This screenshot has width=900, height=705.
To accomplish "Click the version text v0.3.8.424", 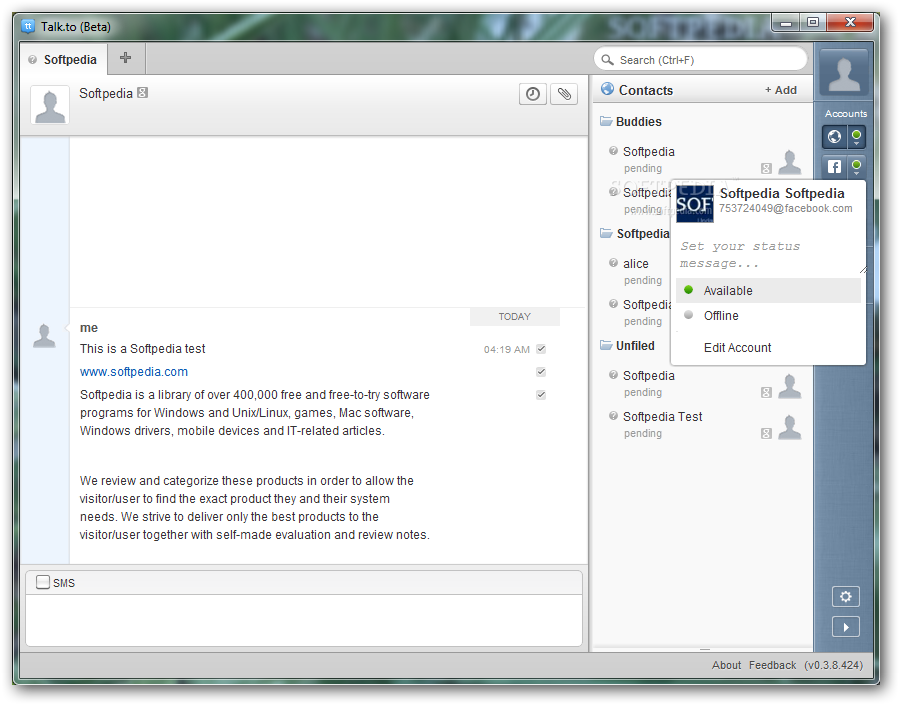I will 833,665.
